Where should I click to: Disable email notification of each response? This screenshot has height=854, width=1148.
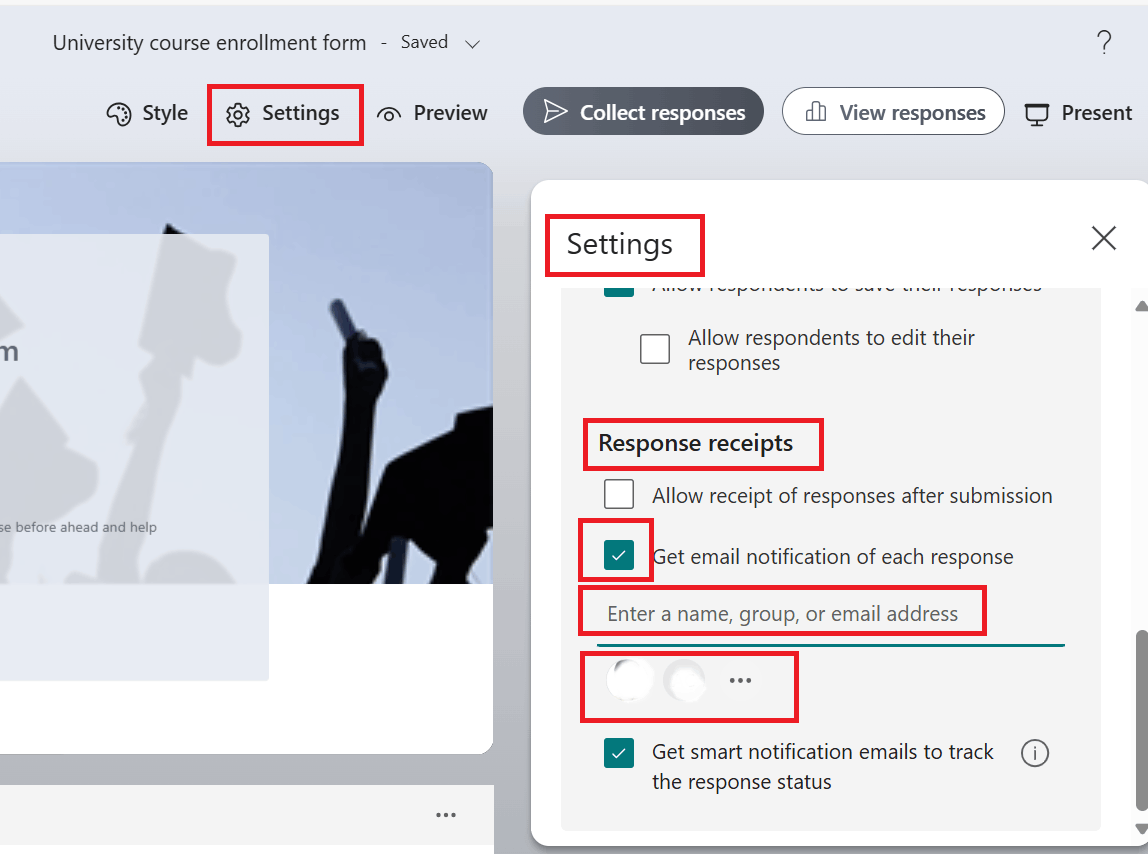[x=617, y=555]
